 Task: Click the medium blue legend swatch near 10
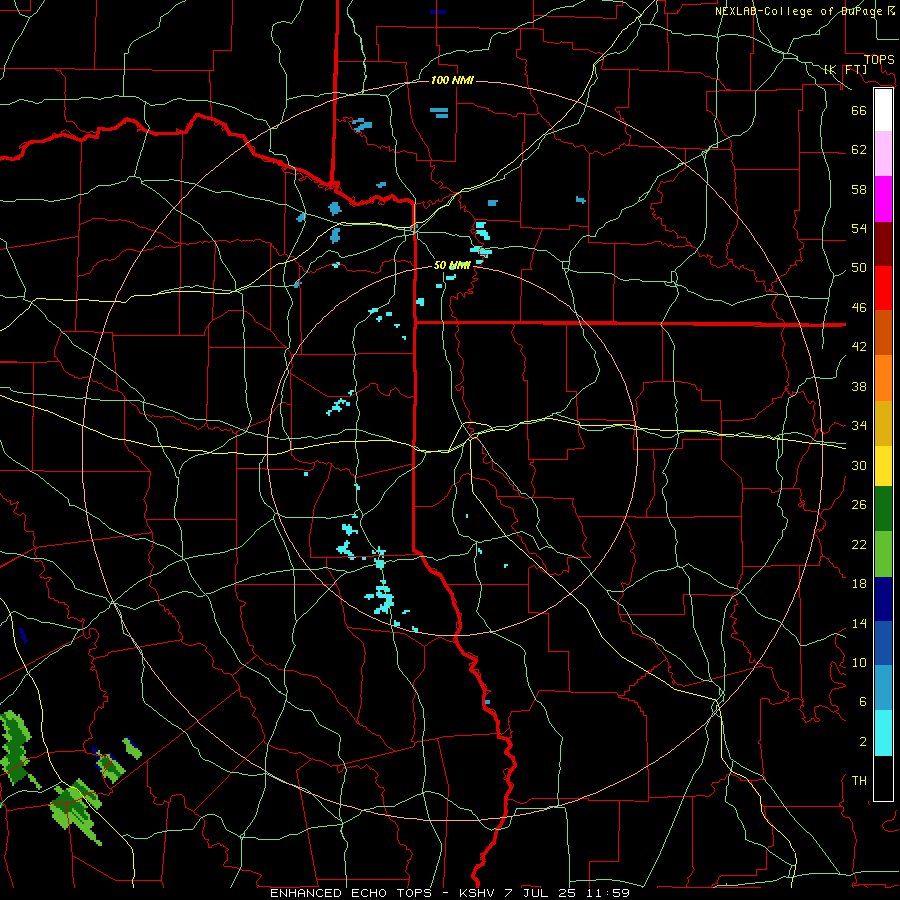point(883,643)
